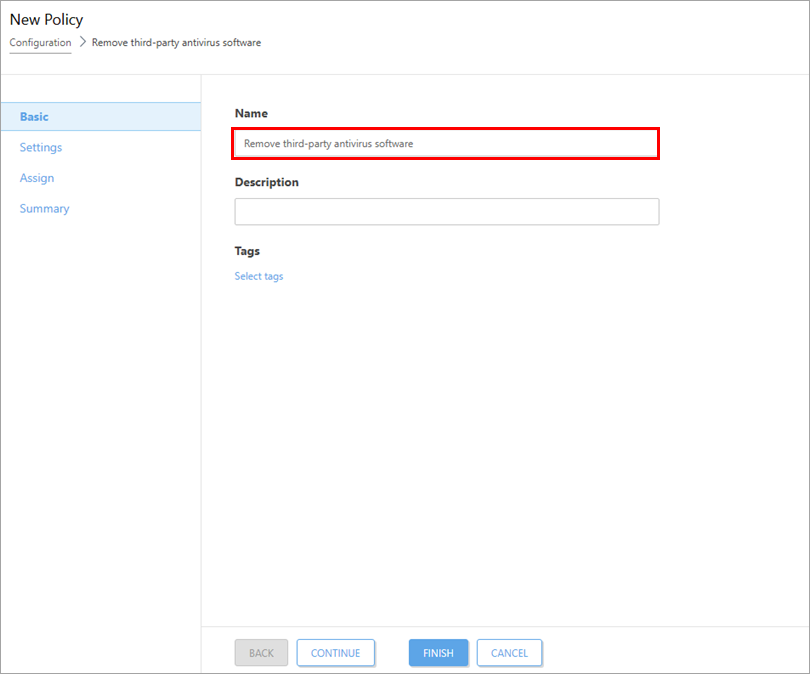Screen dimensions: 810x674
Task: Select the breadcrumb text Remove third-party antivirus software
Action: (x=176, y=43)
